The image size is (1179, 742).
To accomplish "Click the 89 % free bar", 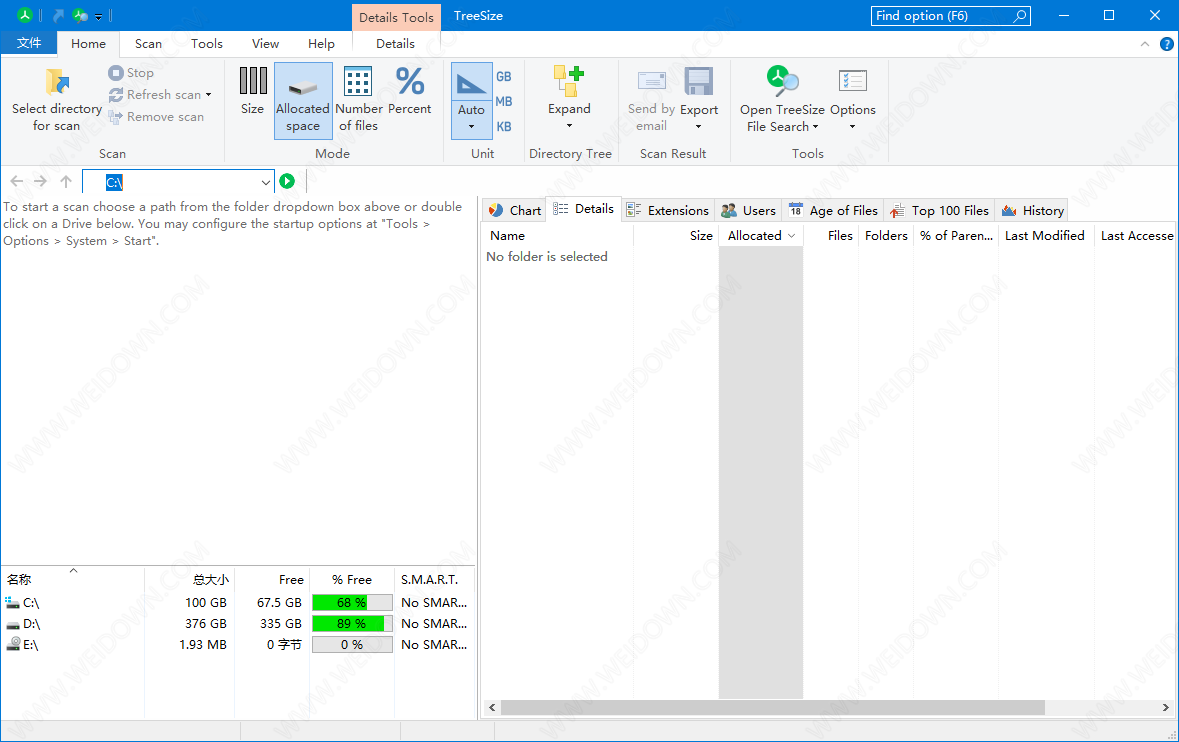I will pos(352,624).
